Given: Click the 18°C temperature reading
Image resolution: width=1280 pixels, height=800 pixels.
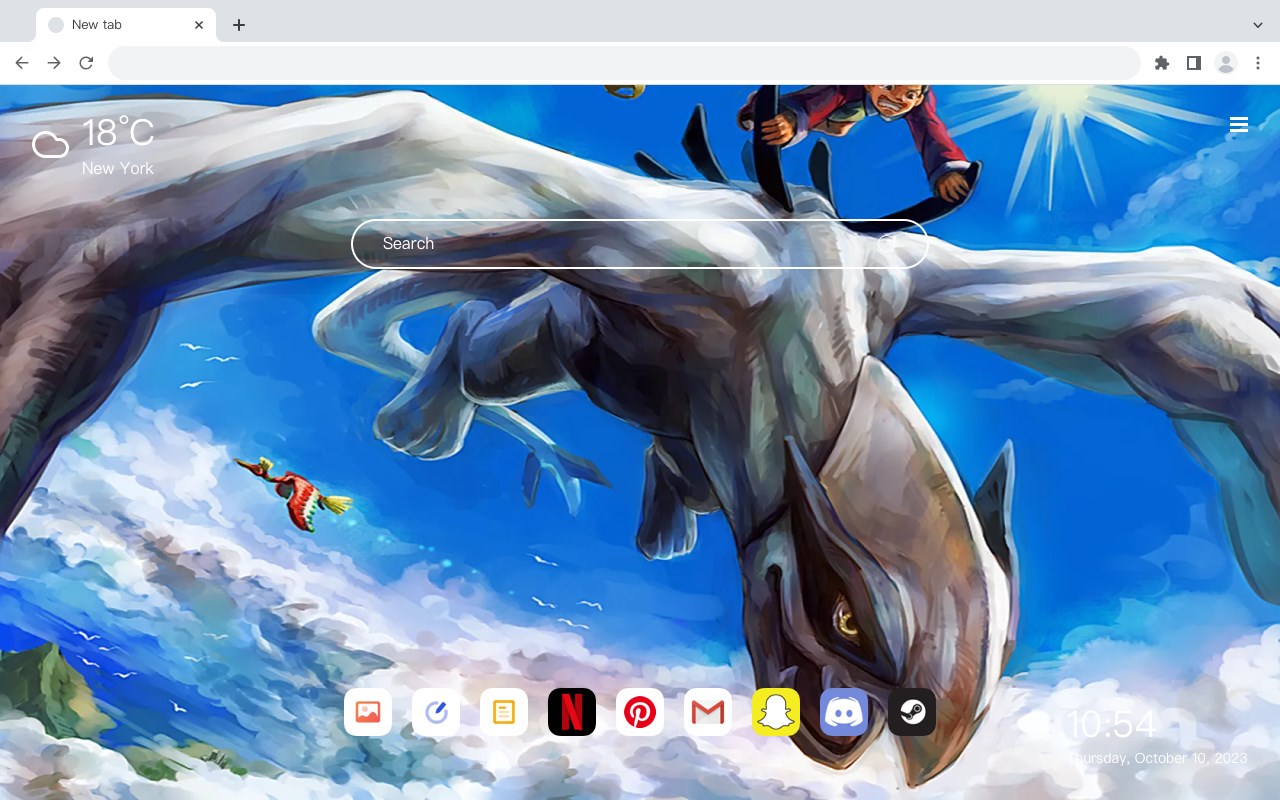Looking at the screenshot, I should point(118,133).
